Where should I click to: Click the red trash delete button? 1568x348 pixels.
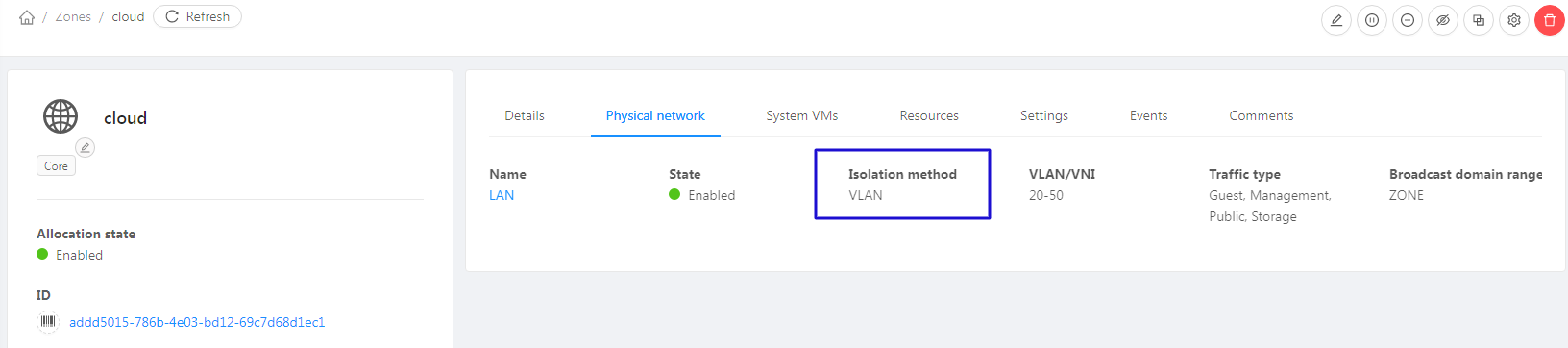1550,20
